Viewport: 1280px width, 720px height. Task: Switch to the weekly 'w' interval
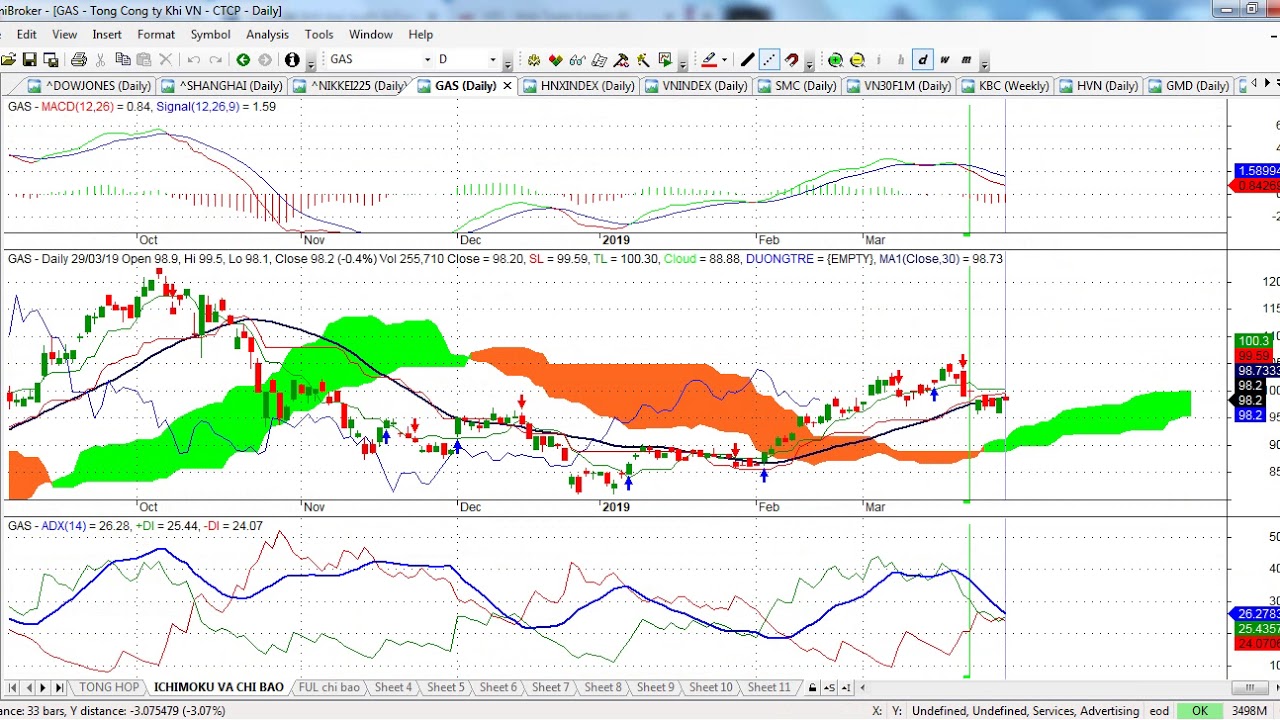944,60
